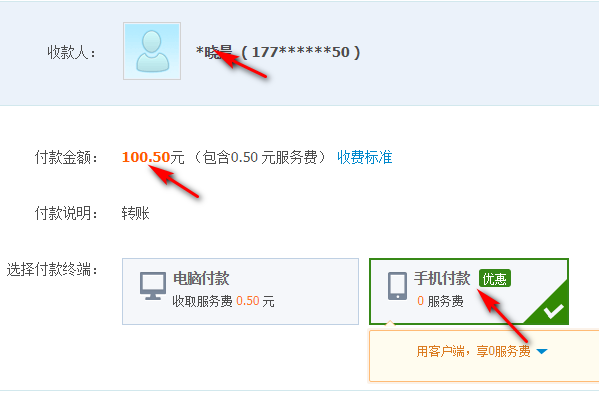Viewport: 599px width, 400px height.
Task: Click the 收款人 label
Action: point(71,52)
